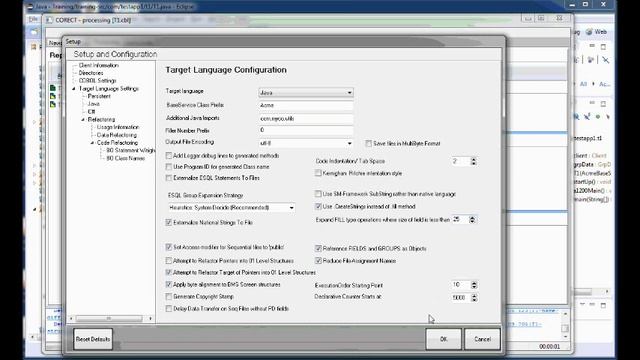The width and height of the screenshot is (640, 360).
Task: Enable Delay Data Transfer on Seq Files
Action: coord(169,309)
